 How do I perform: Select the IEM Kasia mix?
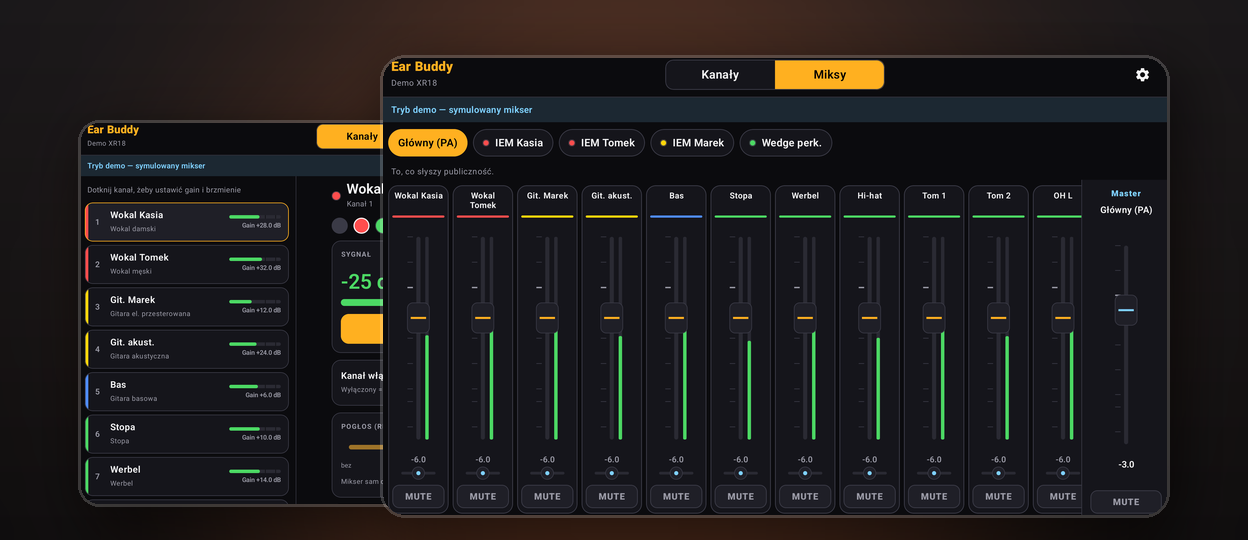pyautogui.click(x=512, y=143)
